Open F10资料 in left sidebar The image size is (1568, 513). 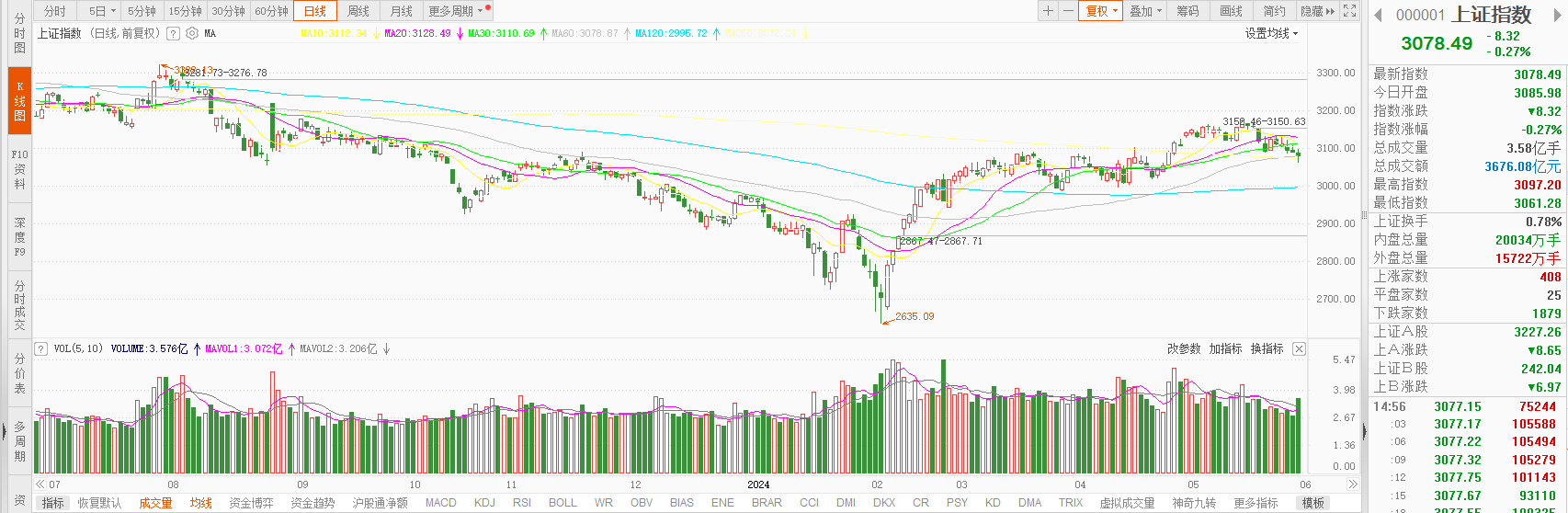19,169
